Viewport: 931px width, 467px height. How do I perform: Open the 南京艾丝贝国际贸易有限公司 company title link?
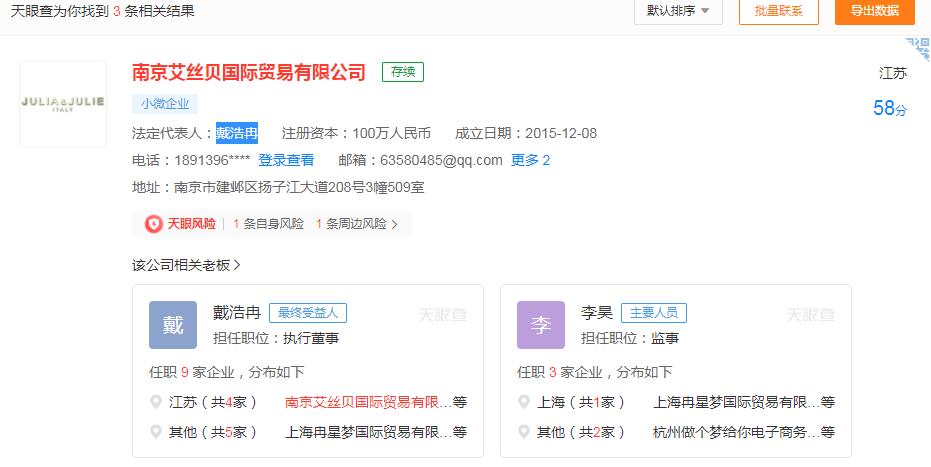click(x=249, y=72)
